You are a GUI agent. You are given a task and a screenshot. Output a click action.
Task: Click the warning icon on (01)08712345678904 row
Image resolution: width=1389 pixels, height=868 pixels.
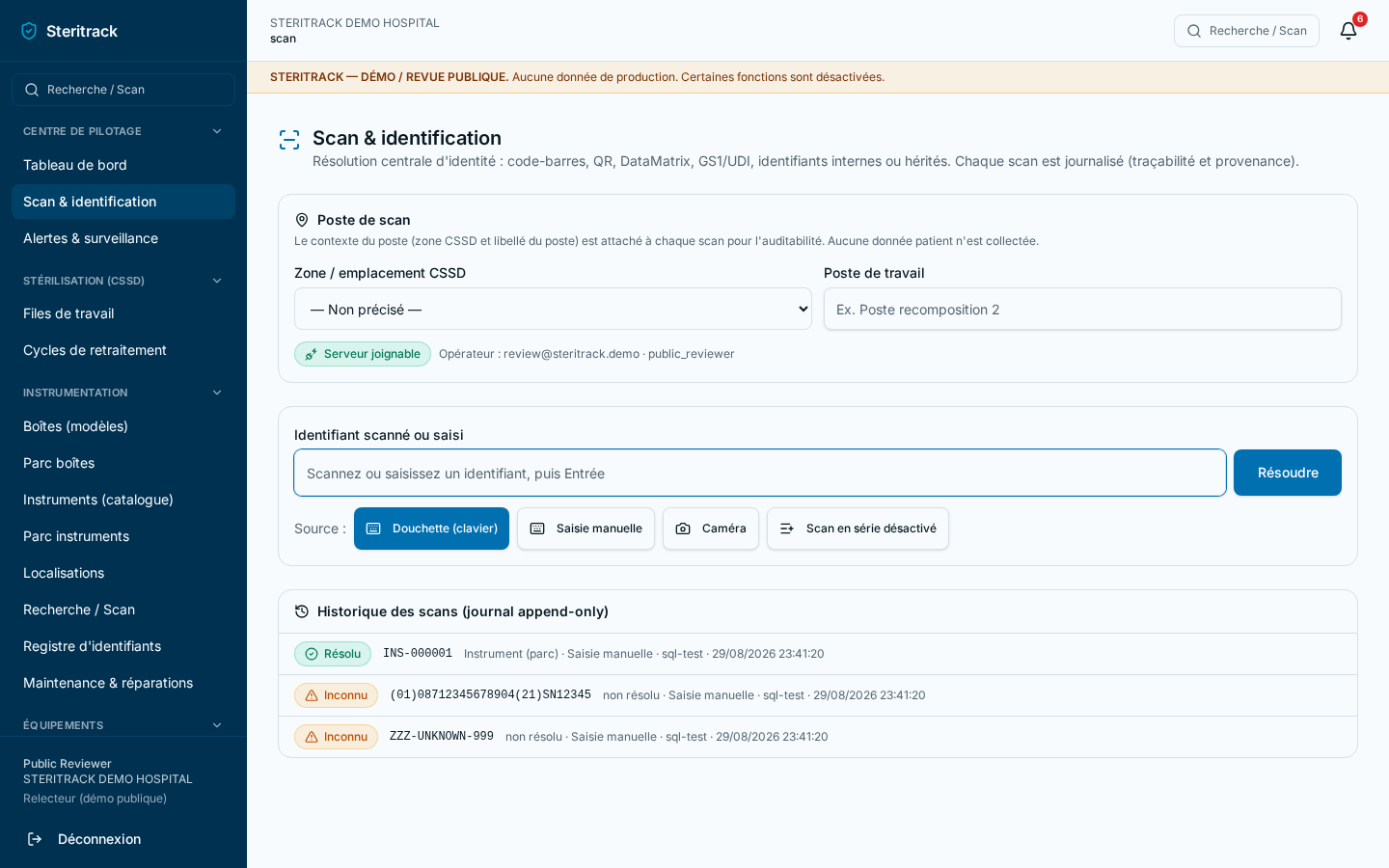(x=312, y=695)
